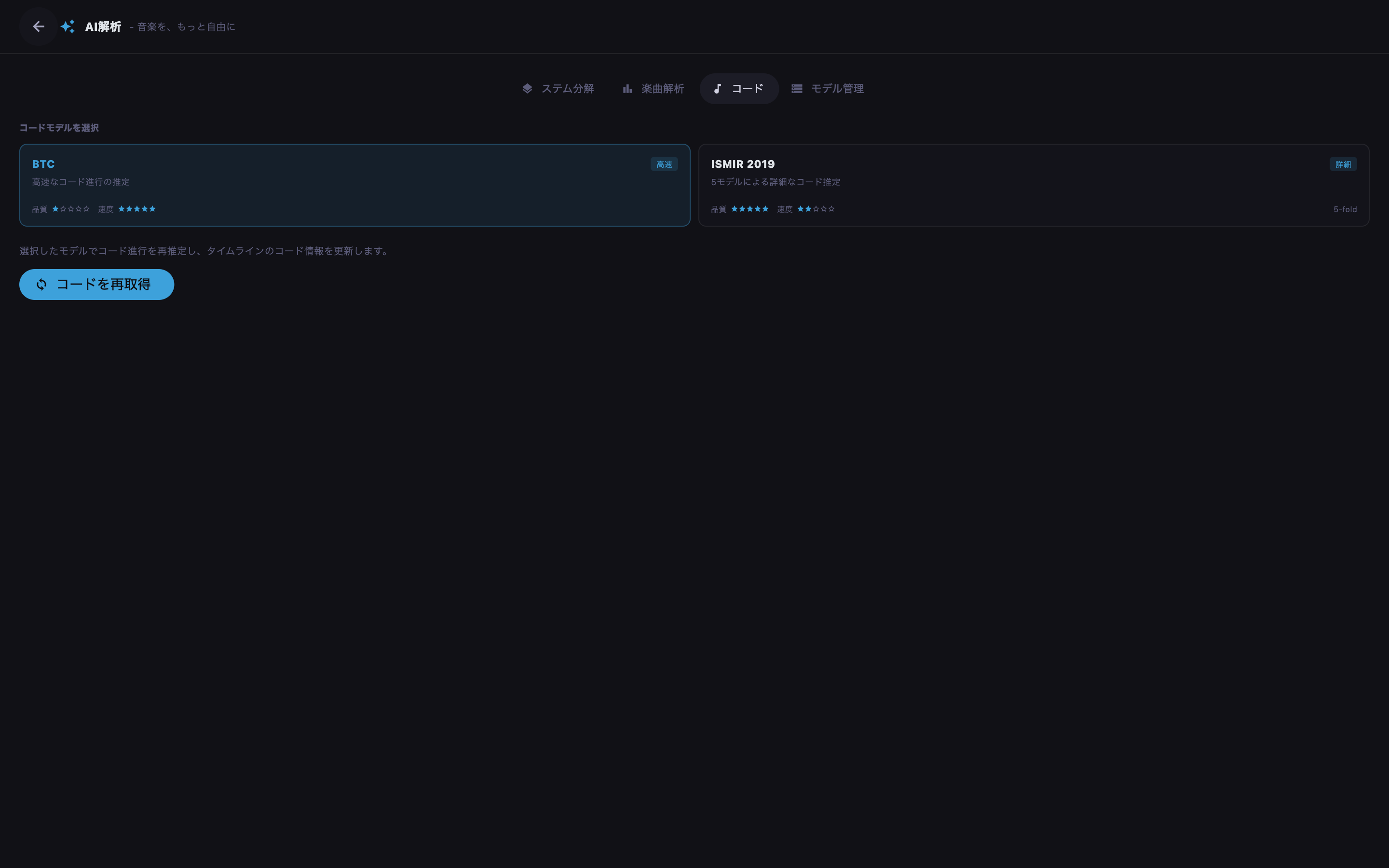The width and height of the screenshot is (1389, 868).
Task: Click the 高速 badge on BTC
Action: pos(664,164)
